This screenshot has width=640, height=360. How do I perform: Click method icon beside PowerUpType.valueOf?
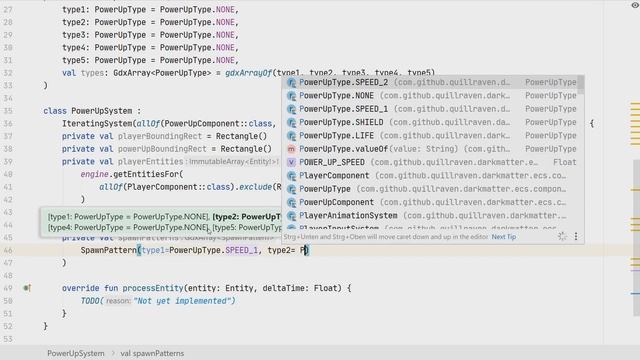coord(291,149)
